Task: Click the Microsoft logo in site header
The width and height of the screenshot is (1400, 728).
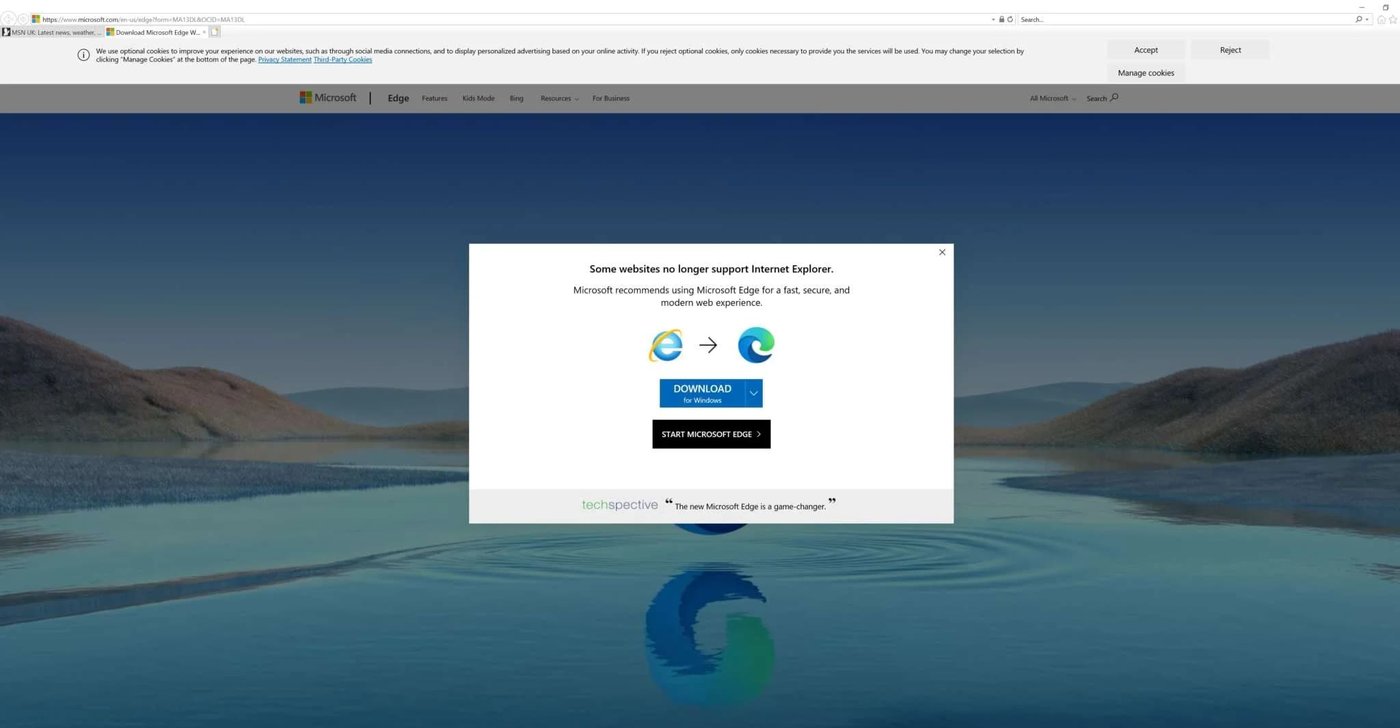Action: pyautogui.click(x=328, y=98)
